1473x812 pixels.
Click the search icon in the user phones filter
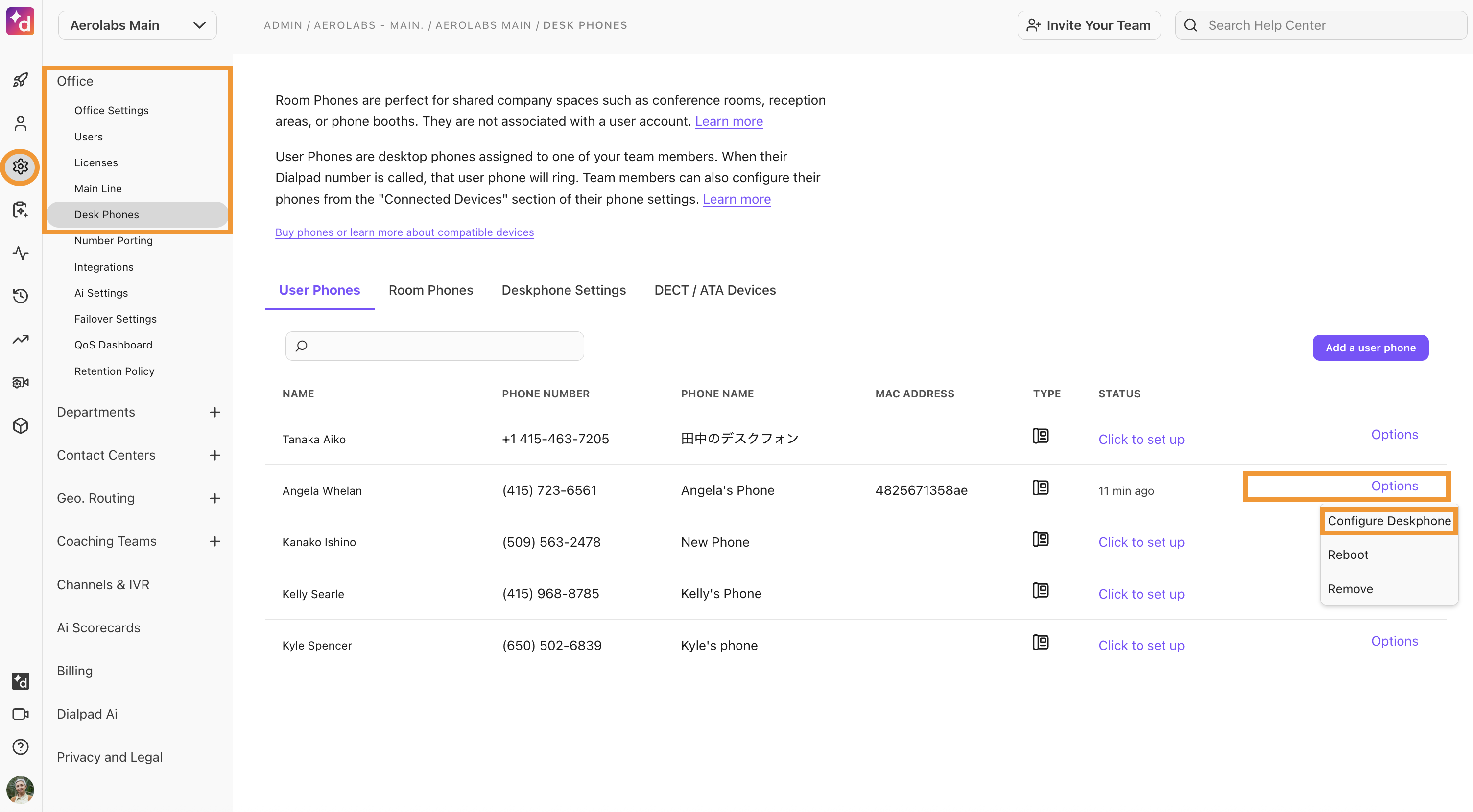point(301,346)
